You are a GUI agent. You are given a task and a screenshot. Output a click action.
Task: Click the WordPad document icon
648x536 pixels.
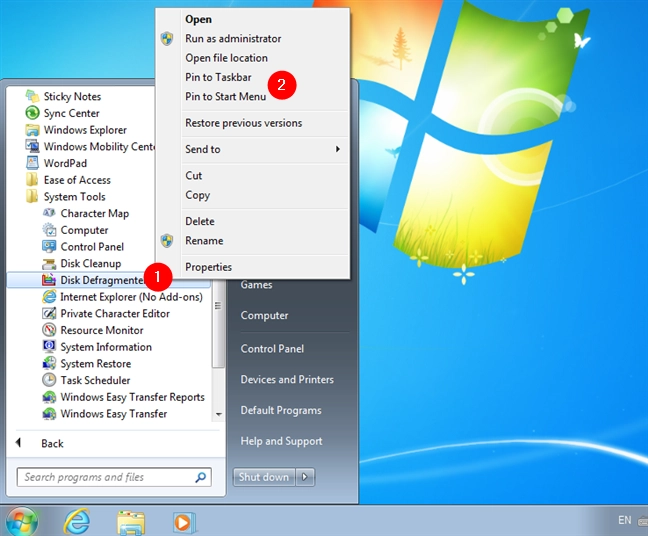pos(32,163)
